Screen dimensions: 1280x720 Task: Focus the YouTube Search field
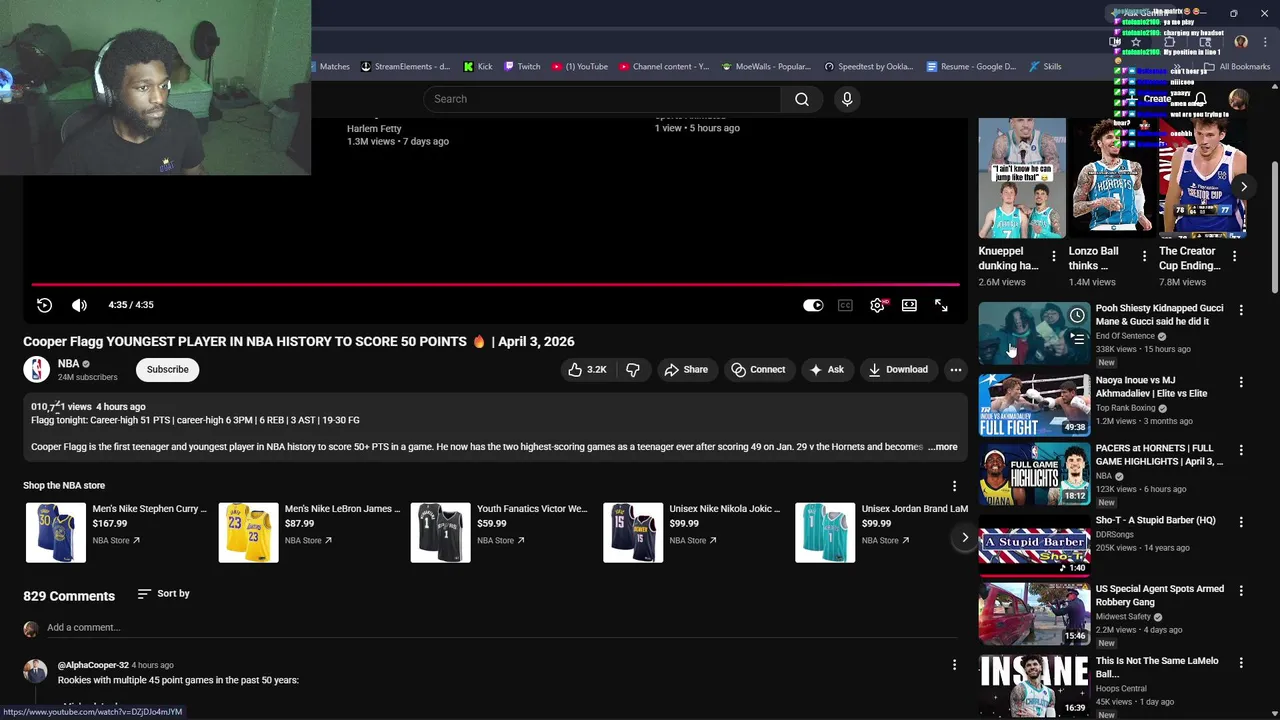click(x=602, y=99)
